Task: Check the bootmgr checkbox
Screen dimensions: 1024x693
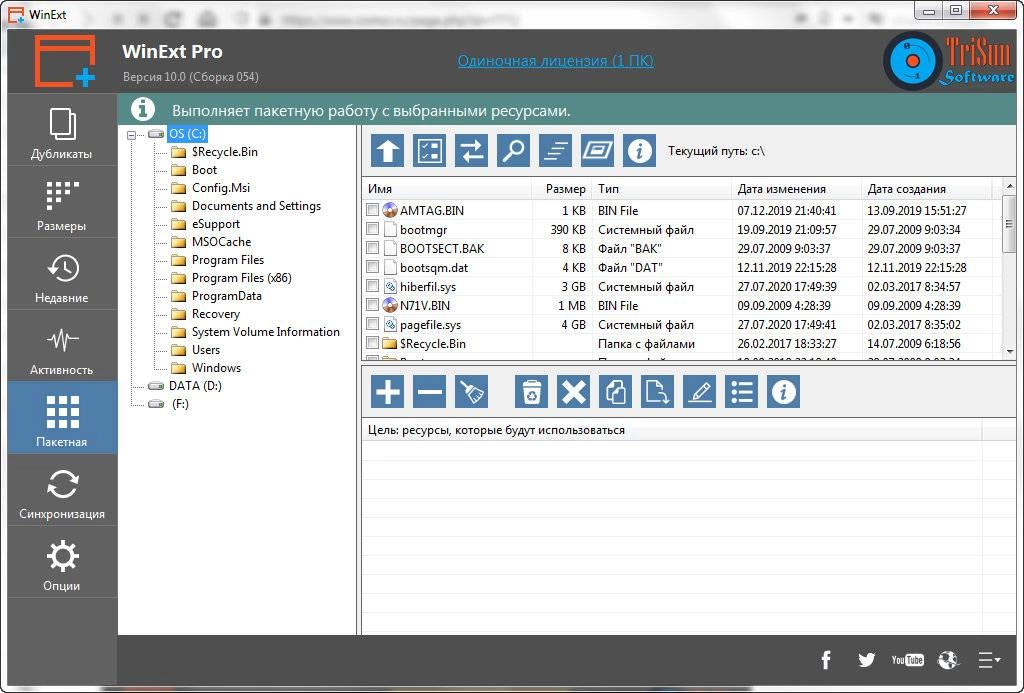Action: pos(372,229)
